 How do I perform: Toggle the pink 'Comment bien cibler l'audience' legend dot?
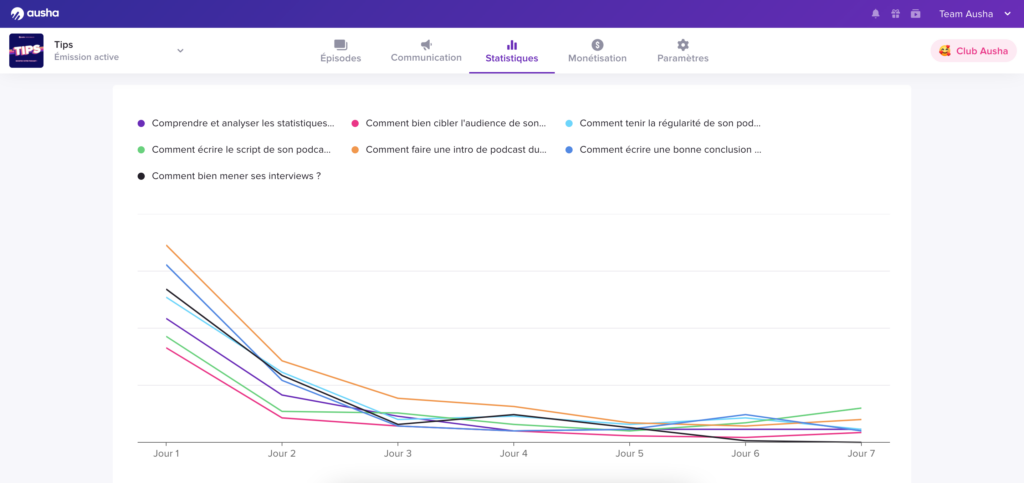click(x=355, y=123)
